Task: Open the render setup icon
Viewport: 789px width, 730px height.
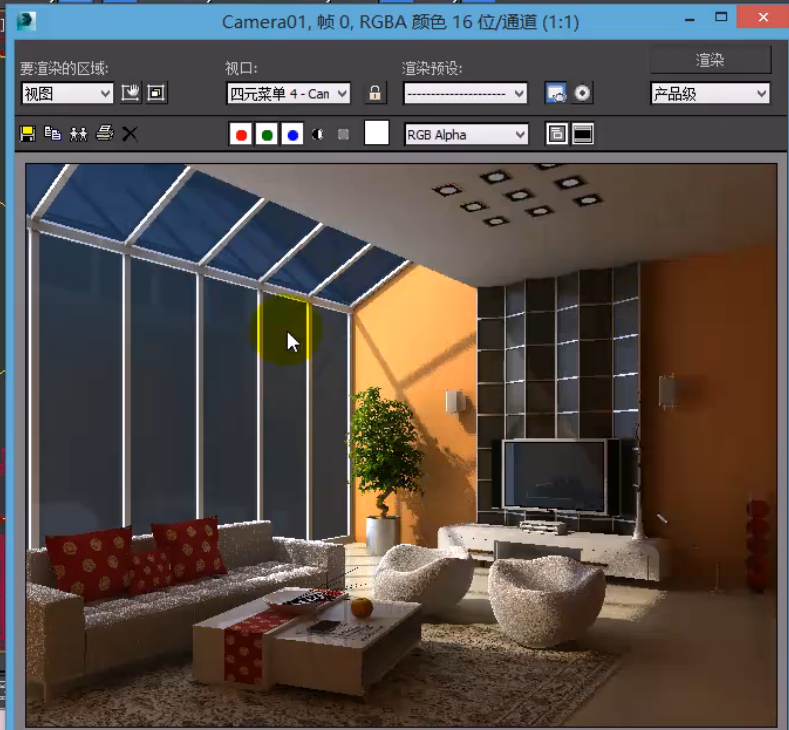Action: [x=556, y=93]
